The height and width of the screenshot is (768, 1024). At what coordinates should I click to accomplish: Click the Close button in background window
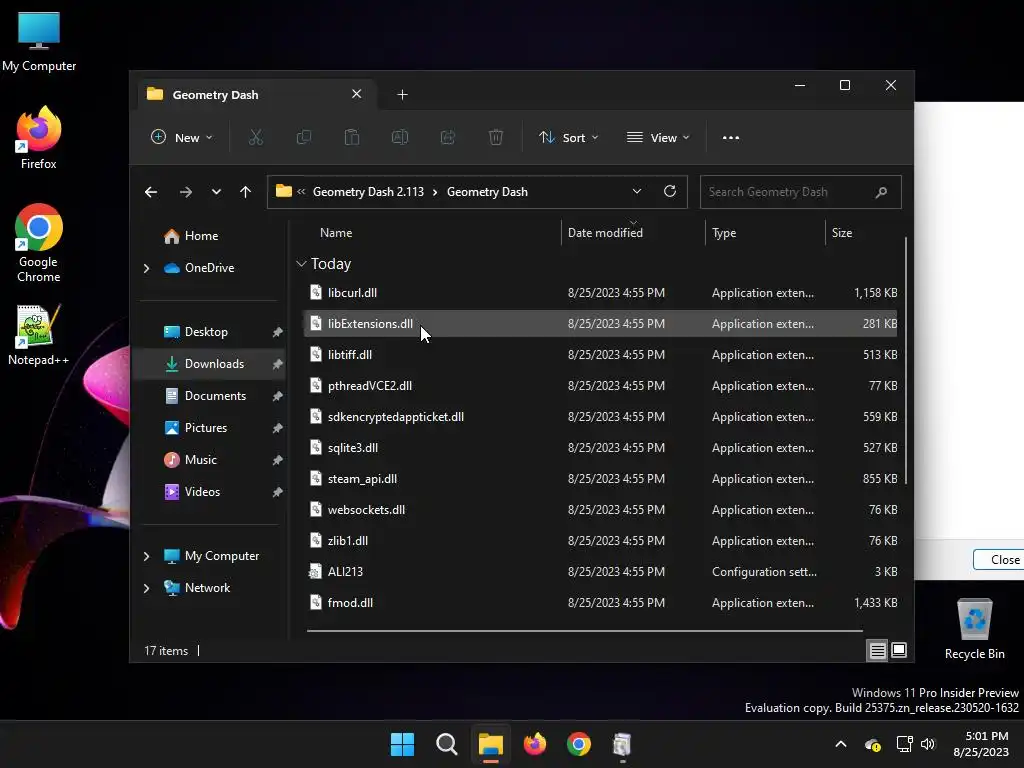(x=999, y=560)
